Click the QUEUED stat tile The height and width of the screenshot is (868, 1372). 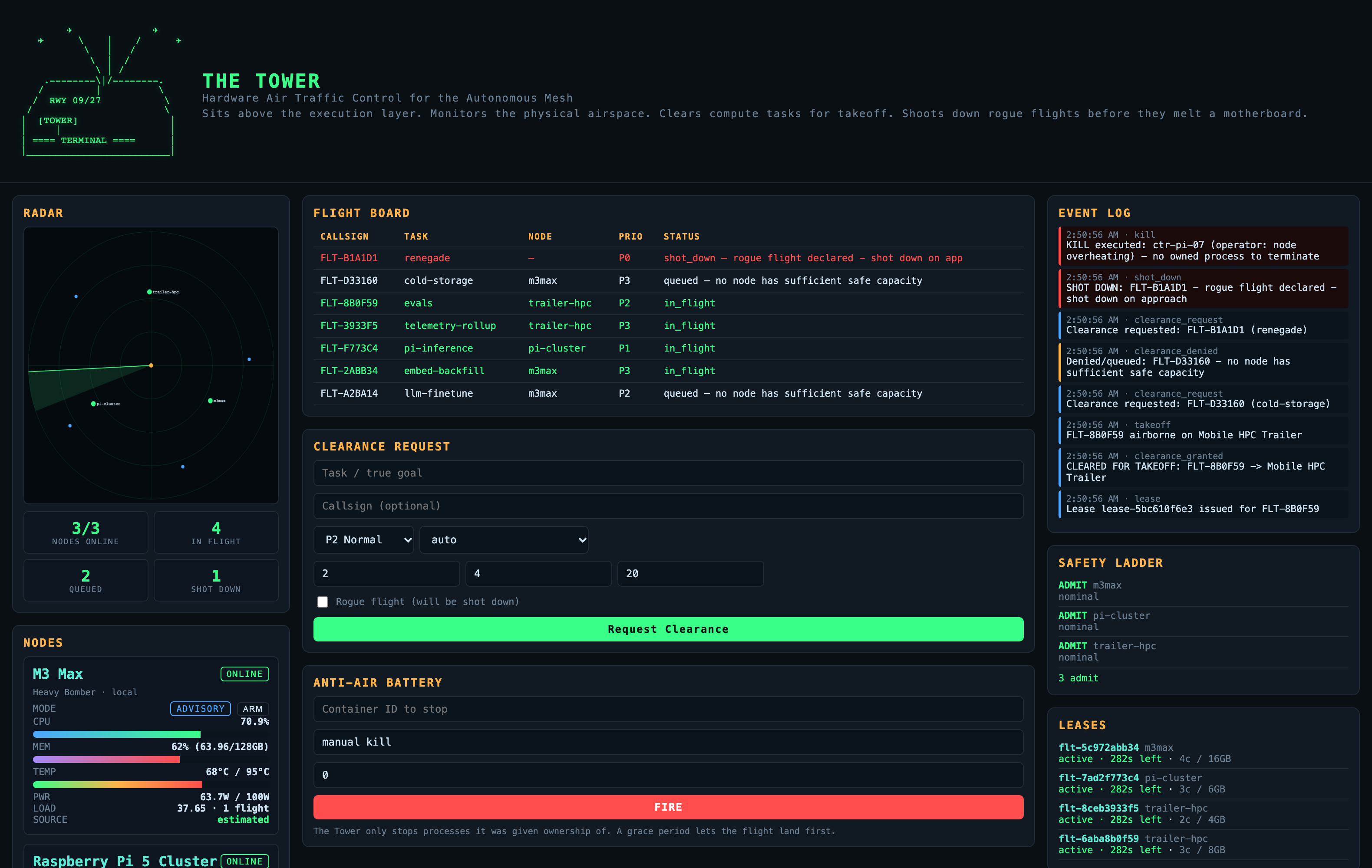86,580
